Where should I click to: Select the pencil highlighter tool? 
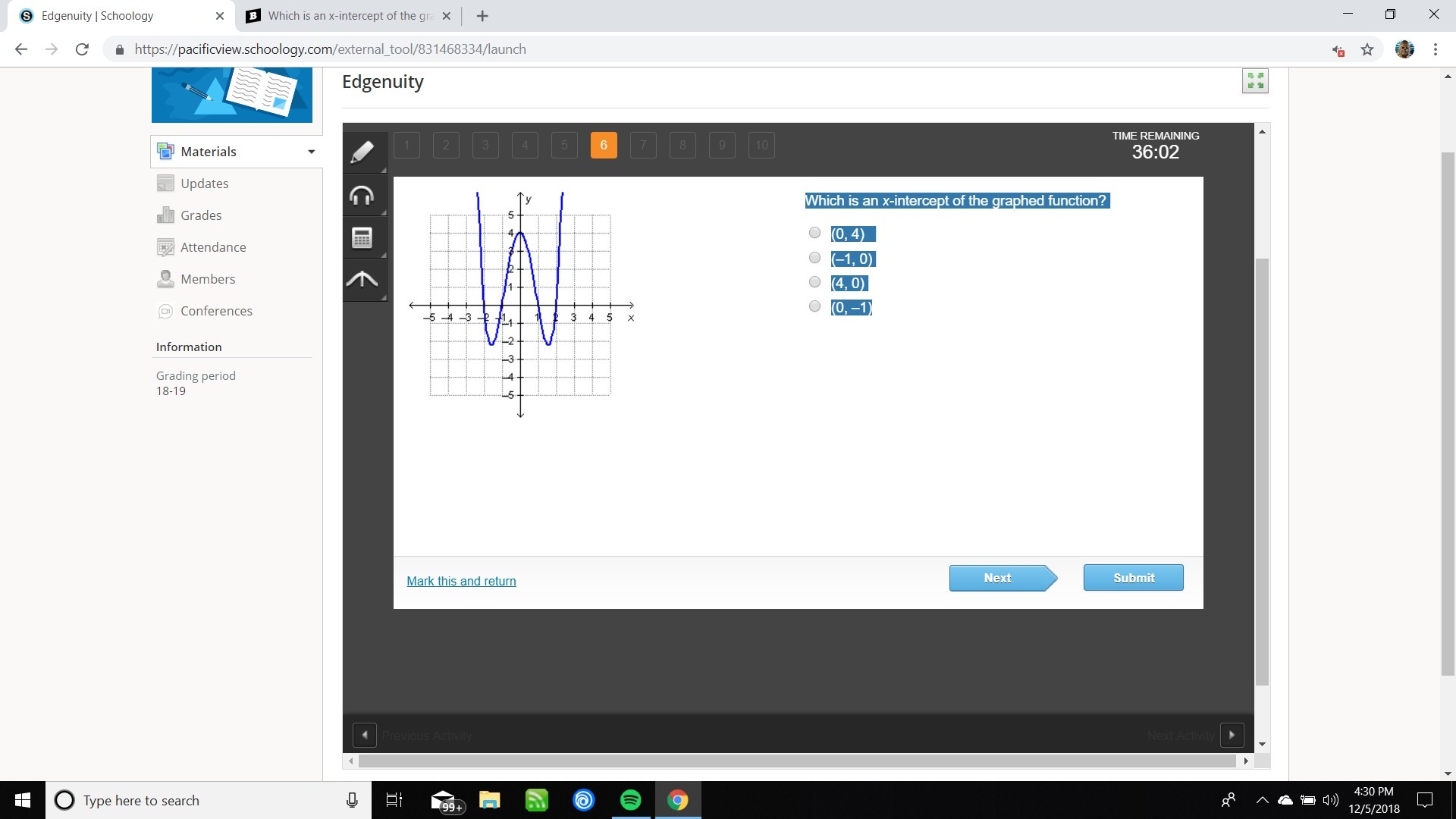[362, 152]
